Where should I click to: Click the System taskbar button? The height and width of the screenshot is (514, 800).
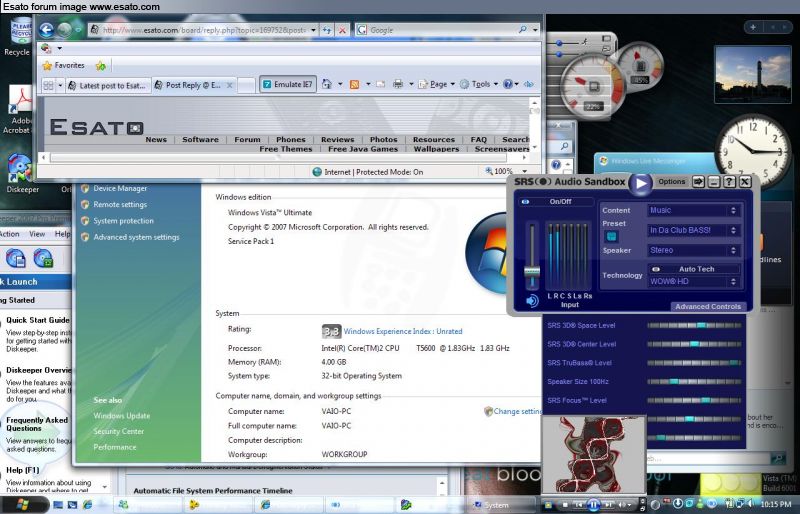point(502,505)
